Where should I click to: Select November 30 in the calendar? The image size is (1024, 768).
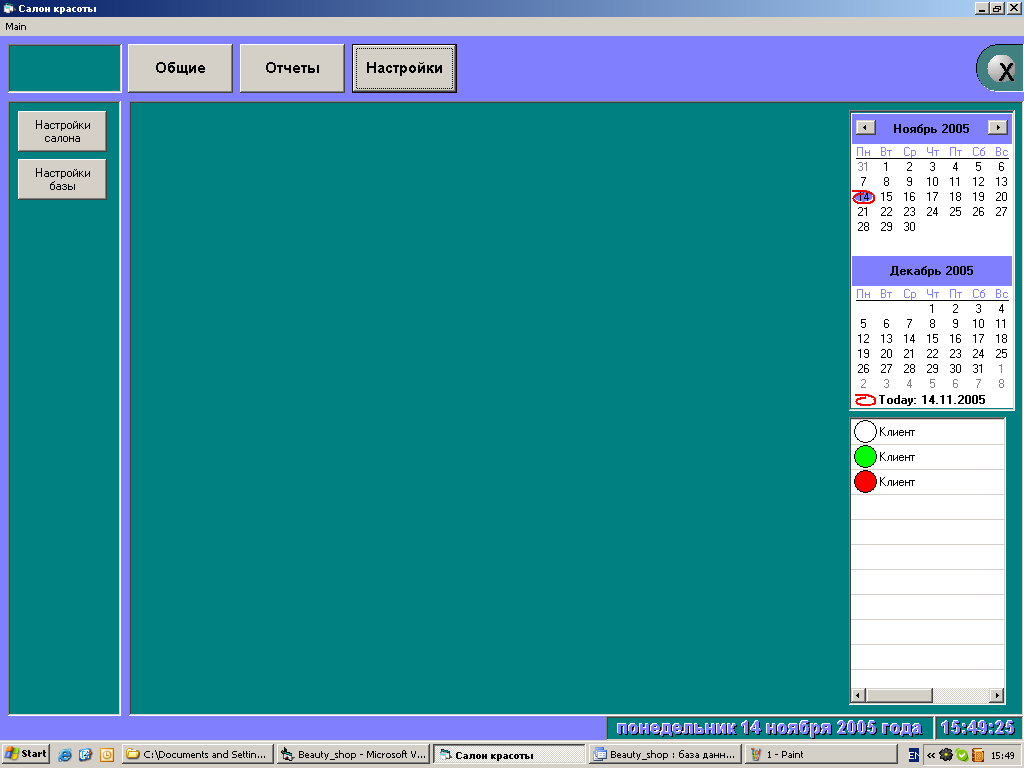tap(909, 227)
